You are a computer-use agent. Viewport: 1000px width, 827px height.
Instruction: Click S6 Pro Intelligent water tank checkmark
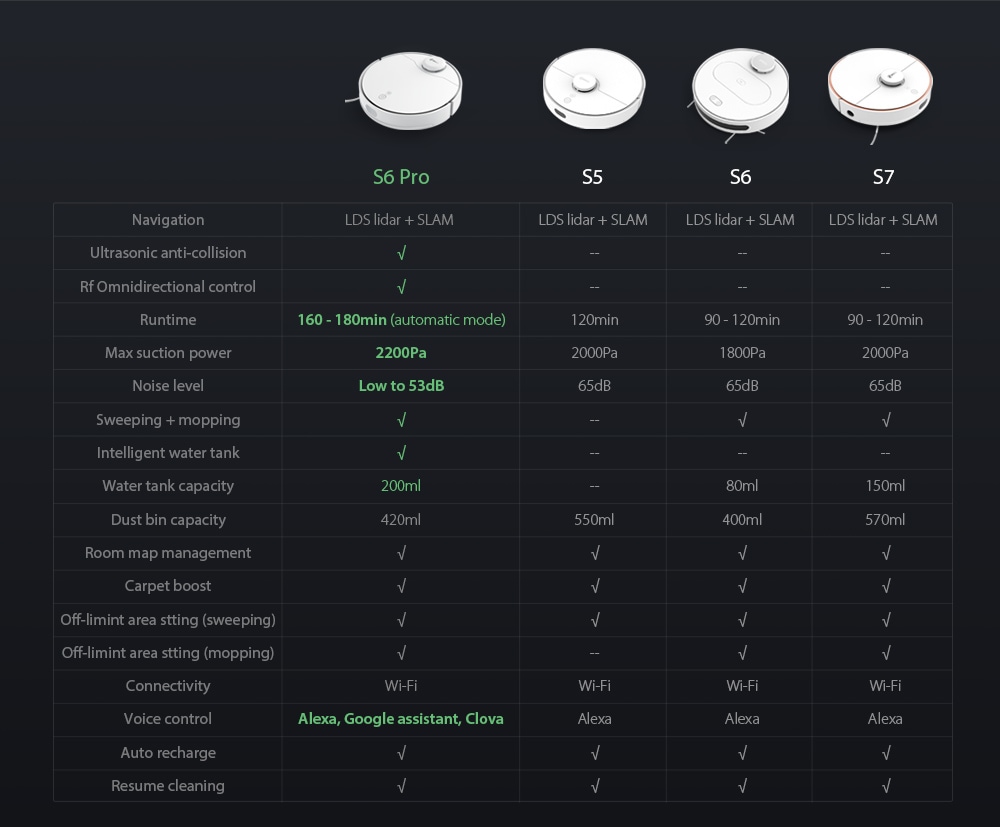coord(401,453)
